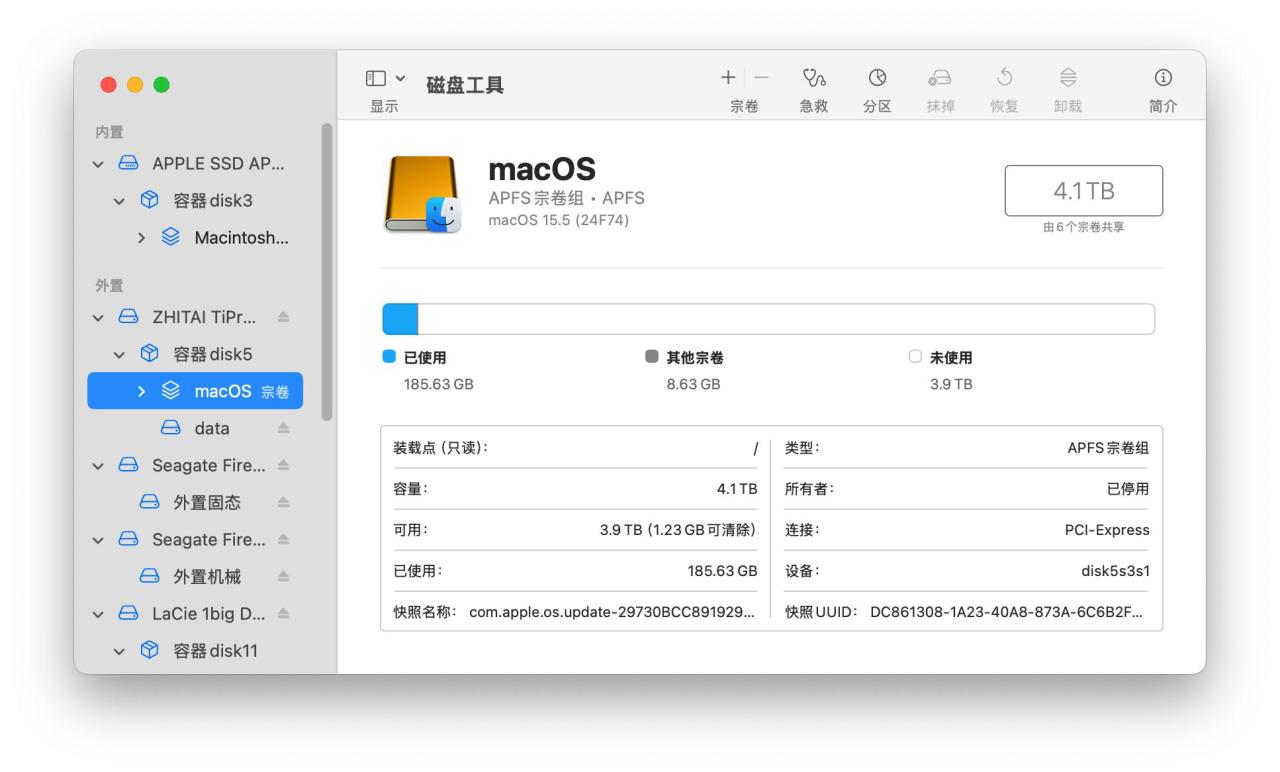Select the data volume row
The height and width of the screenshot is (772, 1280).
(x=195, y=428)
